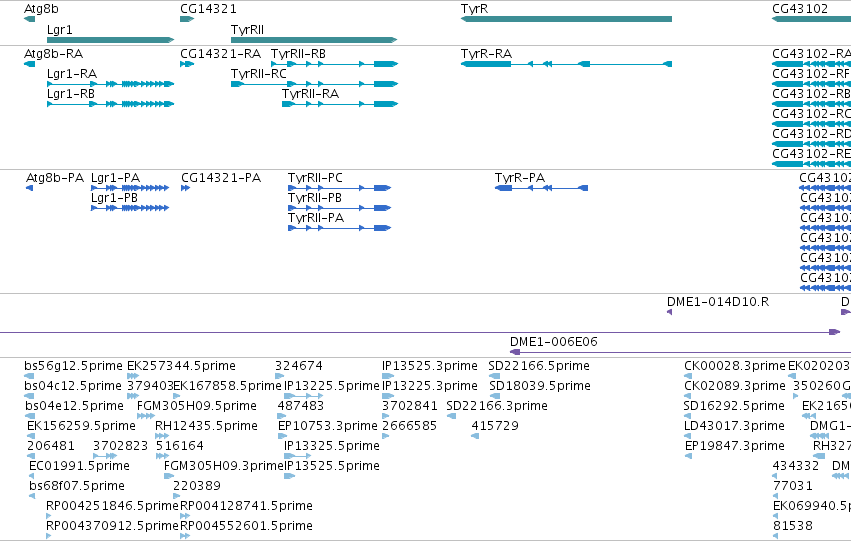851x541 pixels.
Task: Click the TyrR-RA transcript label
Action: tap(486, 54)
